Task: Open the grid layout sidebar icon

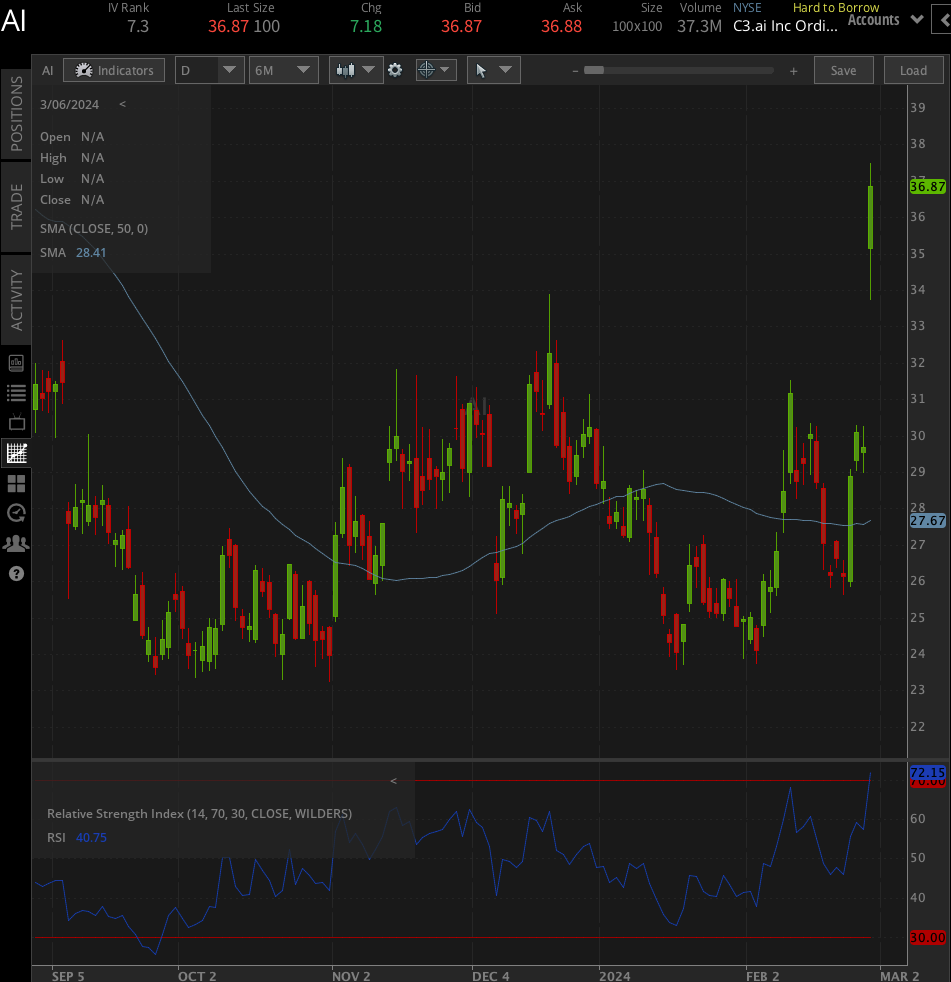Action: click(x=16, y=483)
